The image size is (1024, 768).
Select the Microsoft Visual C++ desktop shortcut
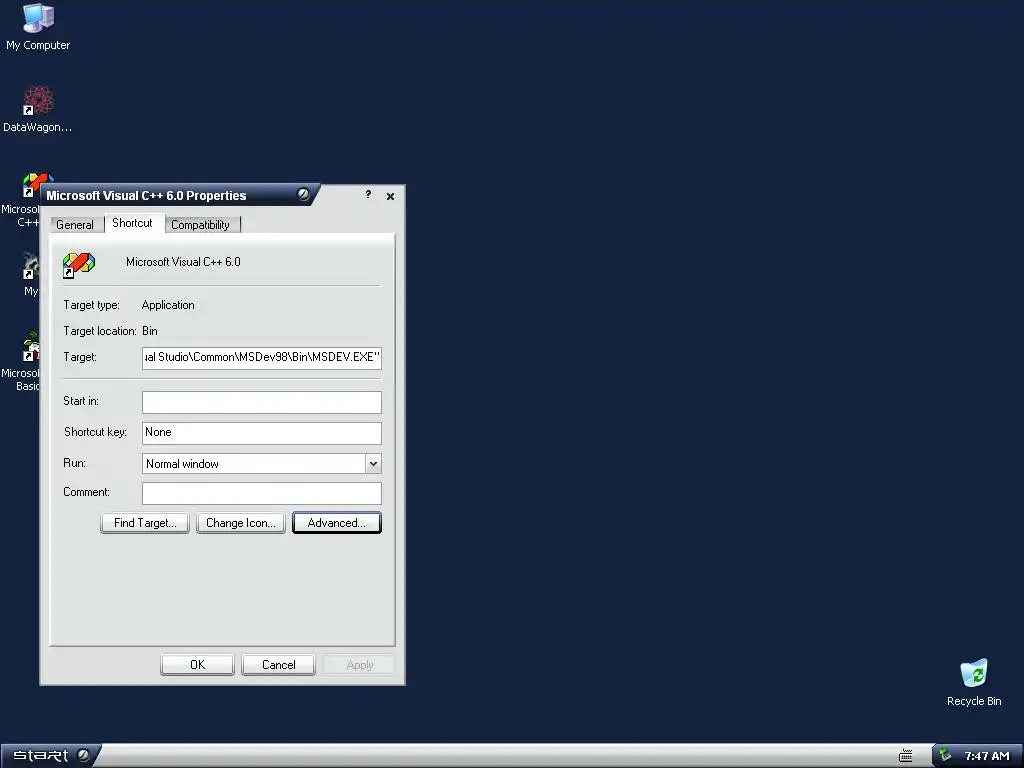[20, 200]
